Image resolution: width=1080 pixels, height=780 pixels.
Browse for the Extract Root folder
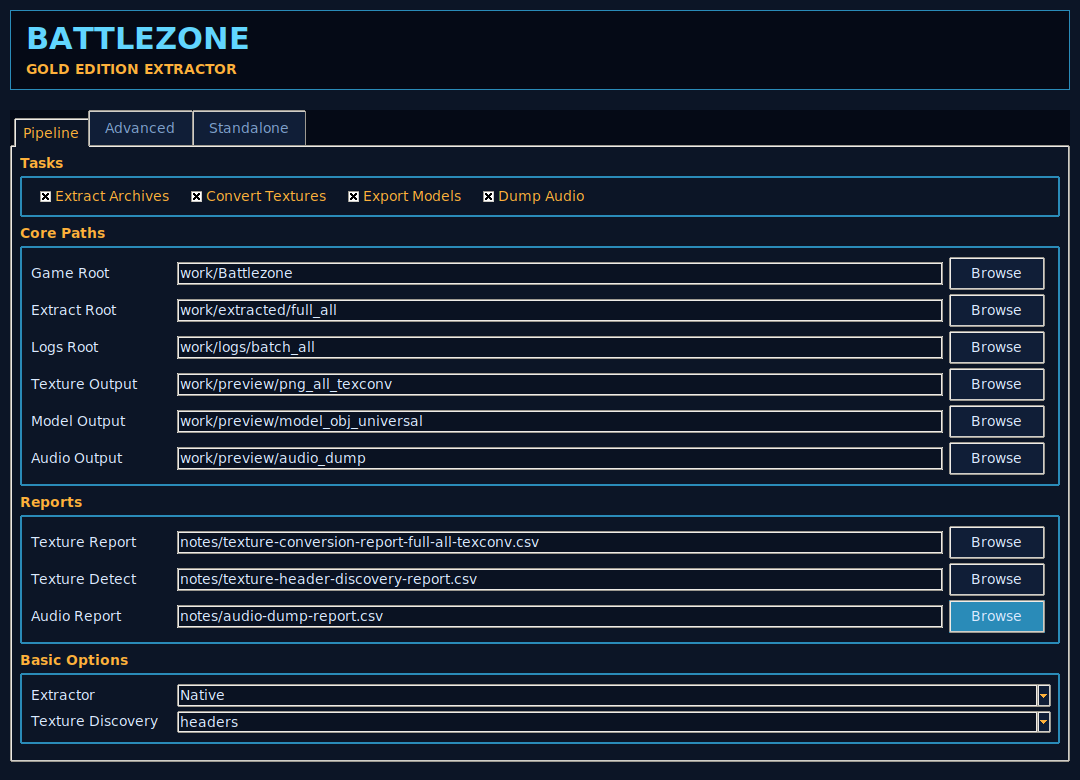[996, 311]
